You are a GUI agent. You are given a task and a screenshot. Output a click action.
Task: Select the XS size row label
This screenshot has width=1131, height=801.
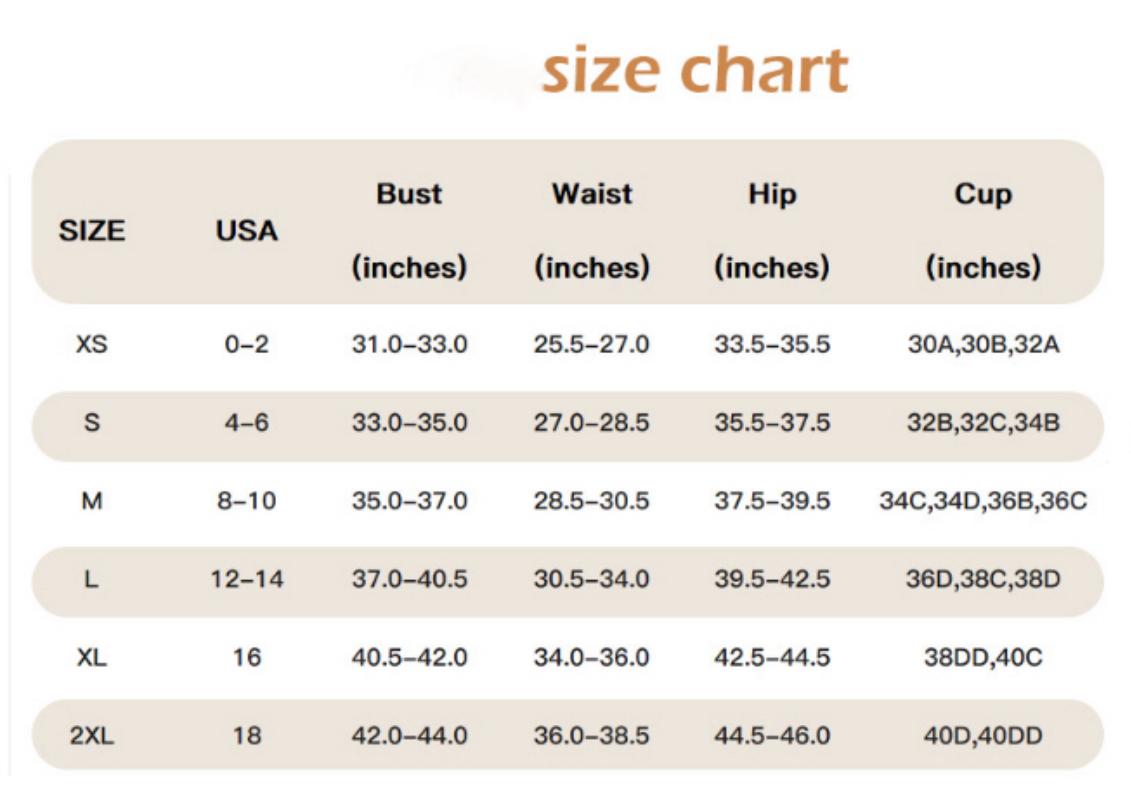point(92,345)
